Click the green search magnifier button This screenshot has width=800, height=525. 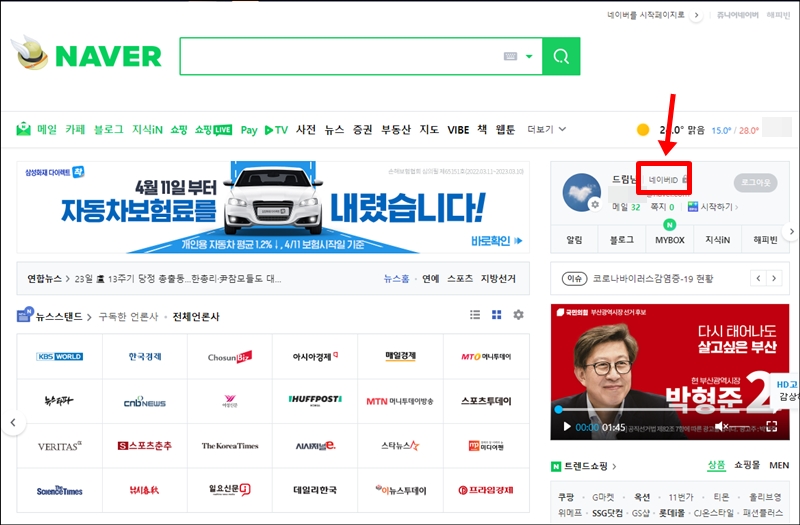pos(561,56)
